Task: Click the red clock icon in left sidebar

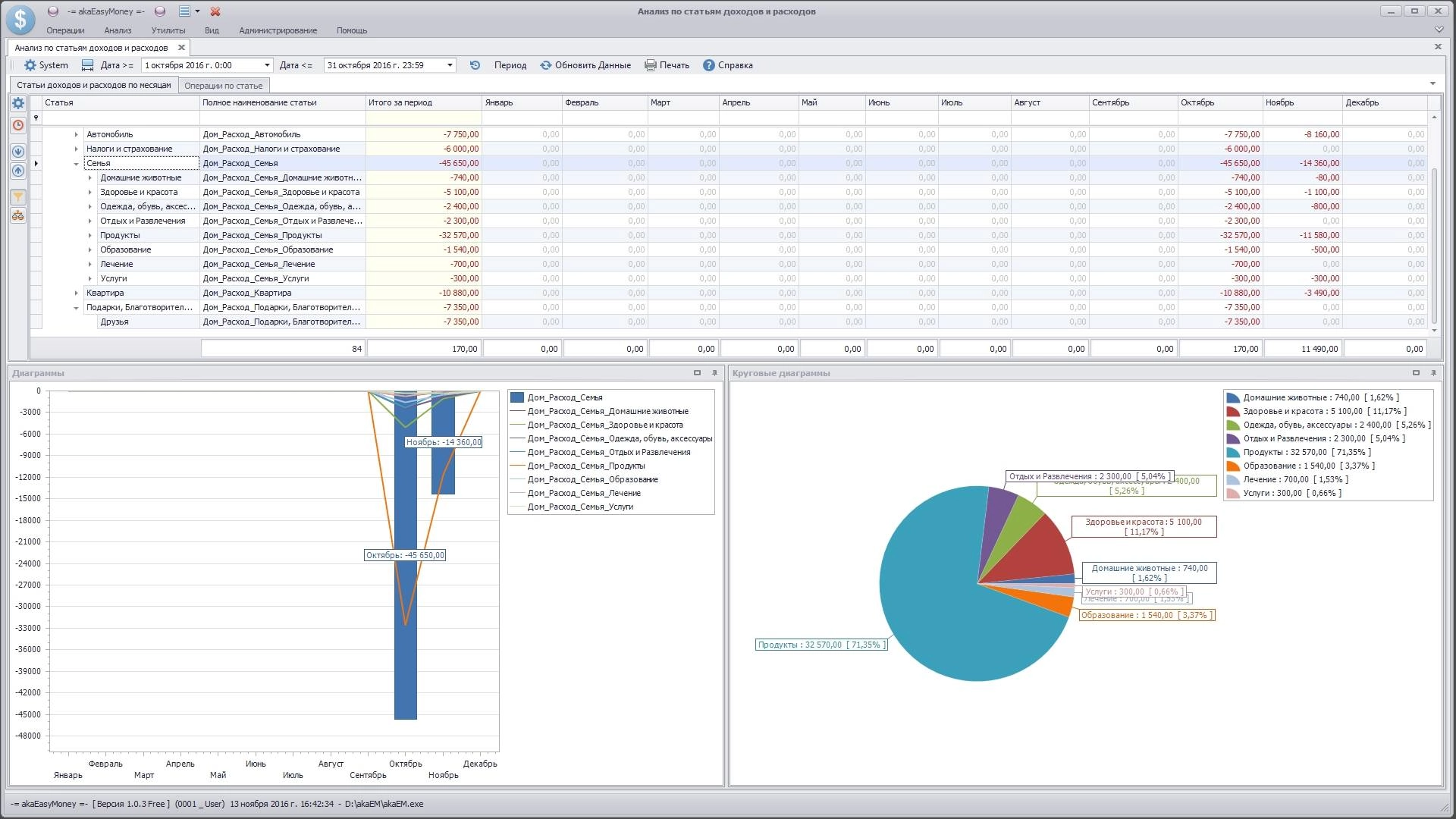Action: [x=18, y=125]
